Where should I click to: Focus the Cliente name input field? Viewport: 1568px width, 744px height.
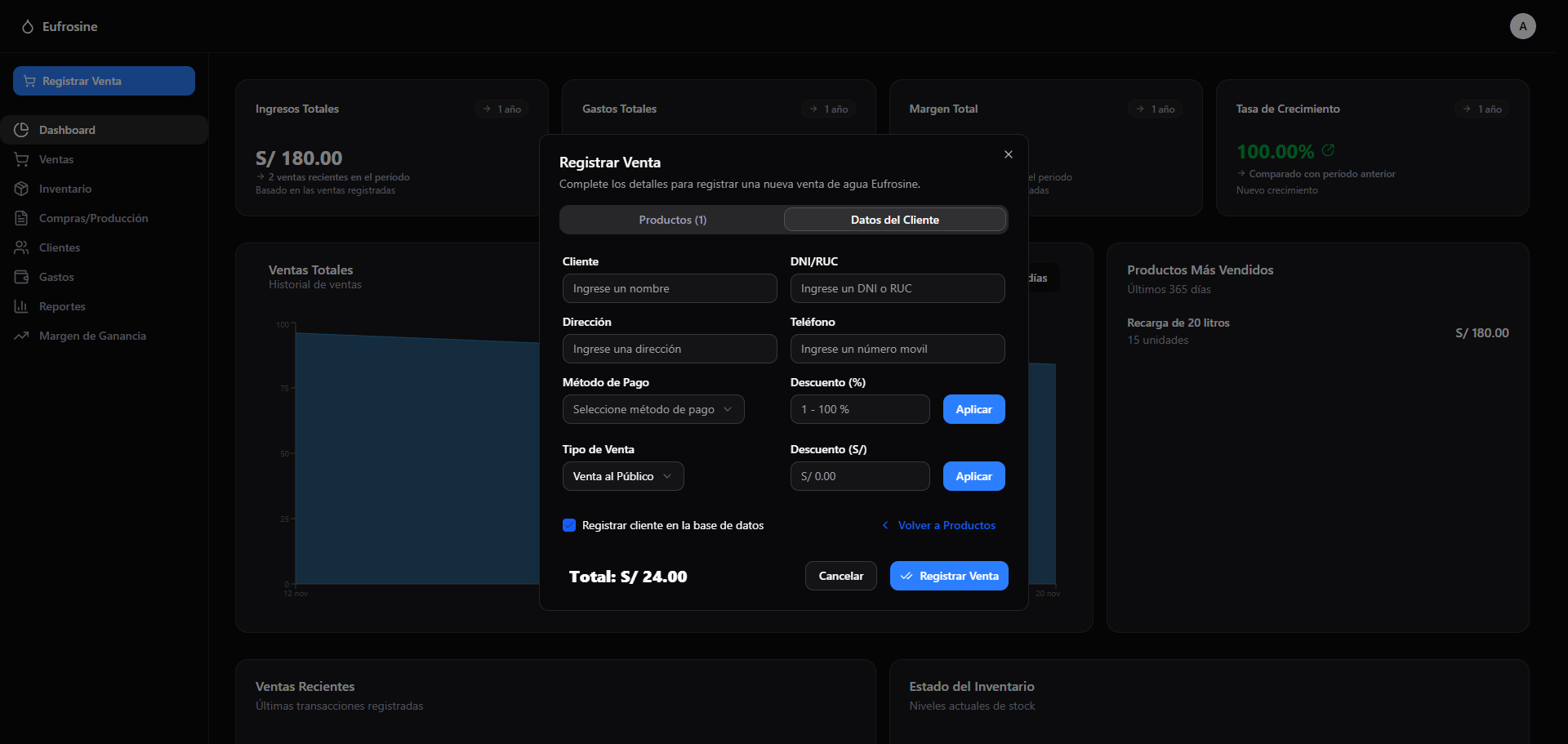pos(670,288)
